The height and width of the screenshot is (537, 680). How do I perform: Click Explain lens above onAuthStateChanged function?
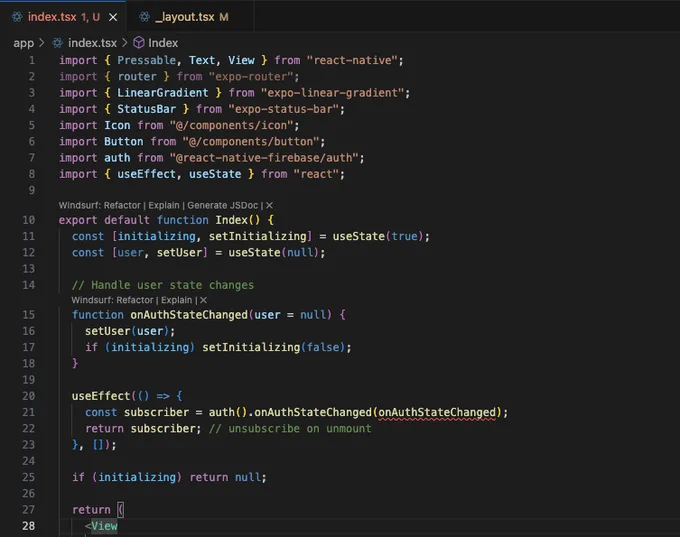pos(177,300)
